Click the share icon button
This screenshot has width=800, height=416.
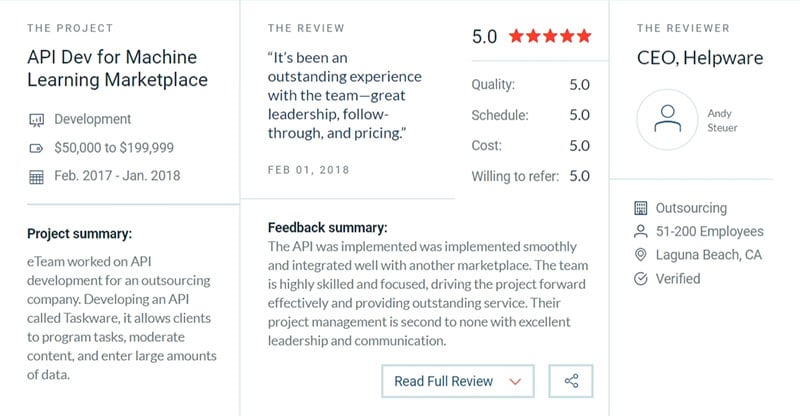571,381
